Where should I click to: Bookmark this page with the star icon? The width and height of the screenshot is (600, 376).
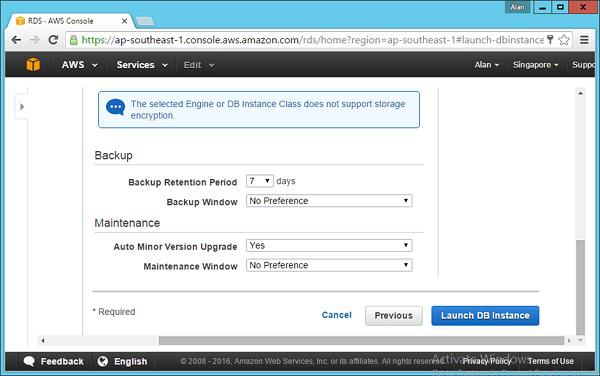(564, 40)
